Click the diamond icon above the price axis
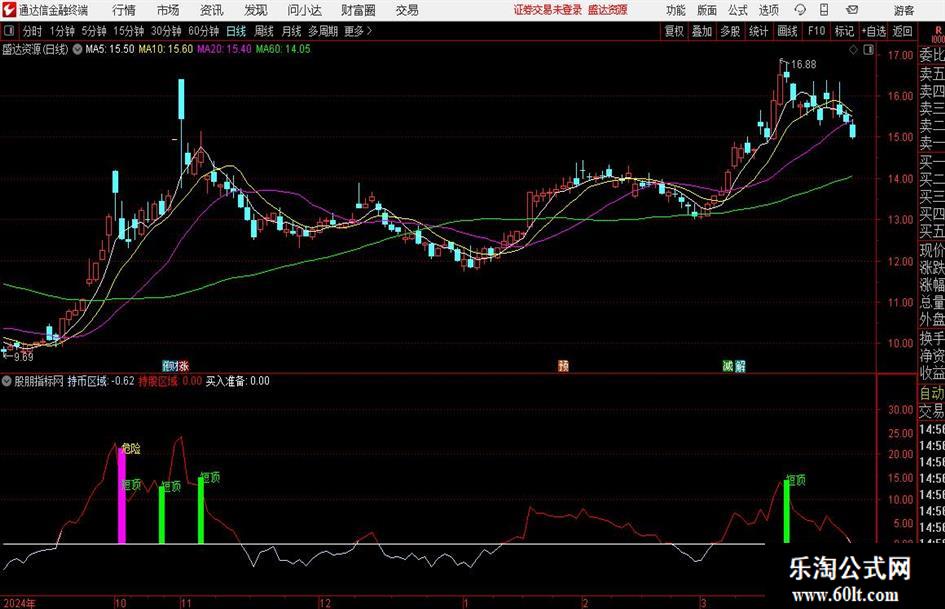 [x=853, y=50]
